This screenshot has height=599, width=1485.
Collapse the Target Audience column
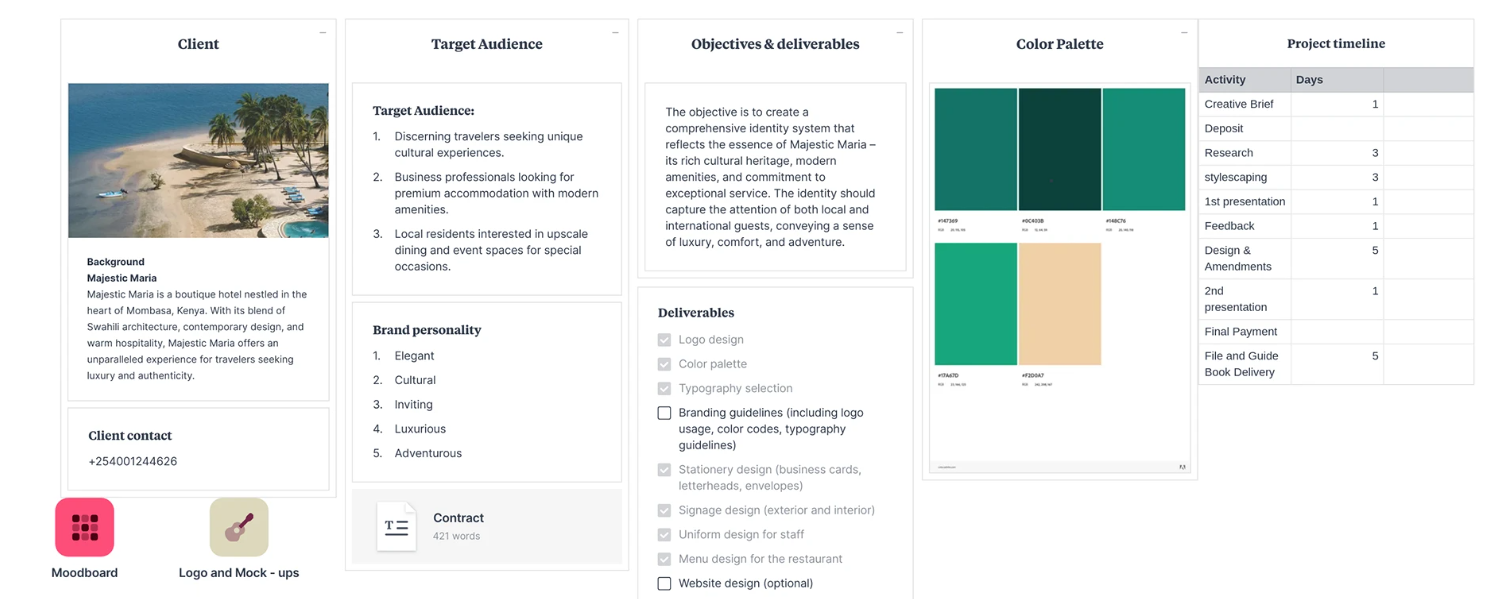coord(615,33)
